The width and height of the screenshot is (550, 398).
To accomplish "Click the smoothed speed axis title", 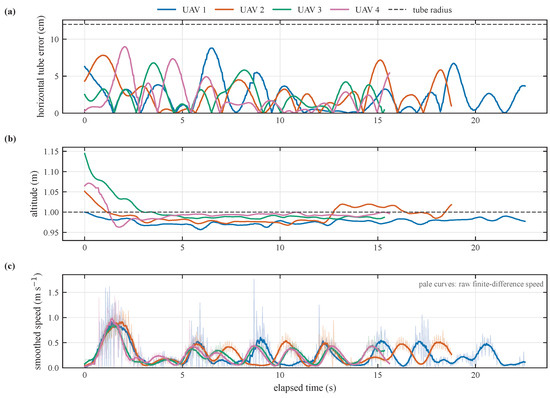I will pyautogui.click(x=37, y=321).
